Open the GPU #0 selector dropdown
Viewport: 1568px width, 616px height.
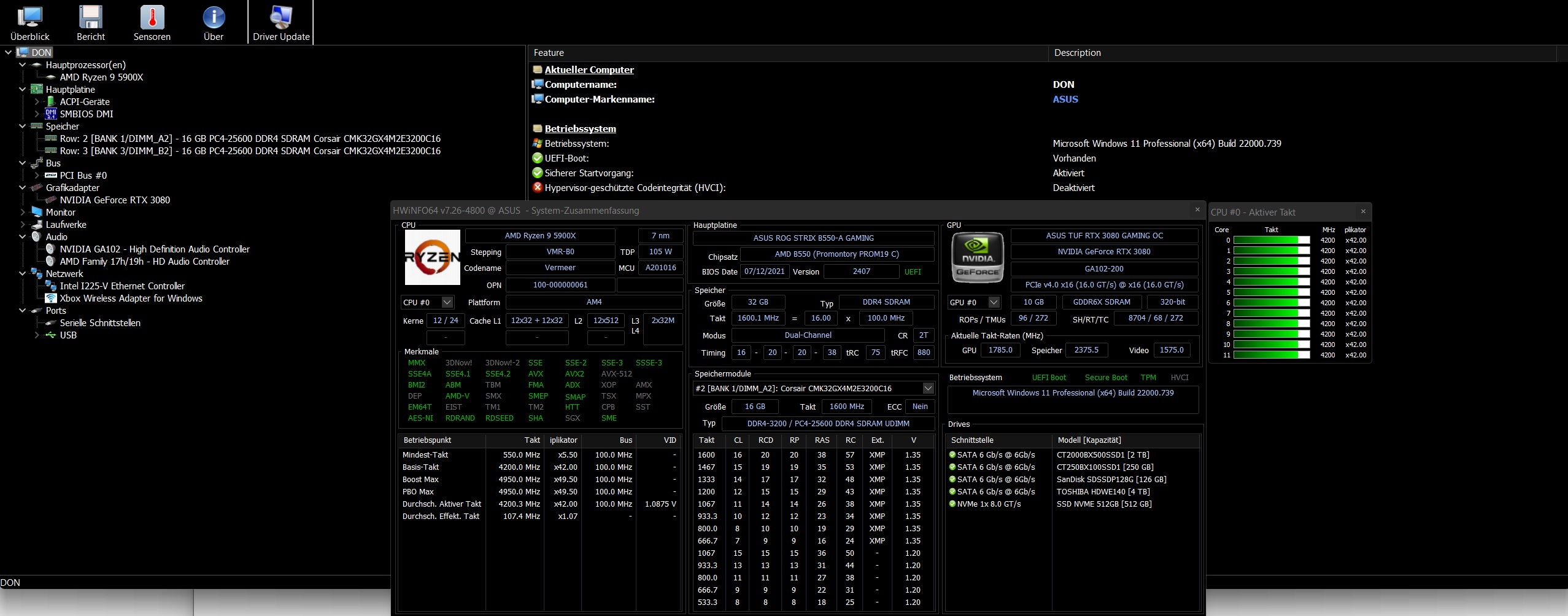[x=994, y=302]
